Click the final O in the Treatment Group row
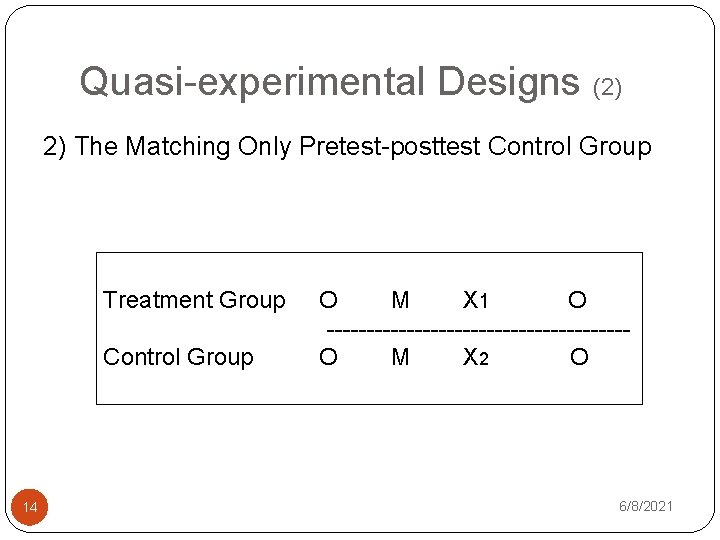The image size is (720, 540). pyautogui.click(x=577, y=300)
